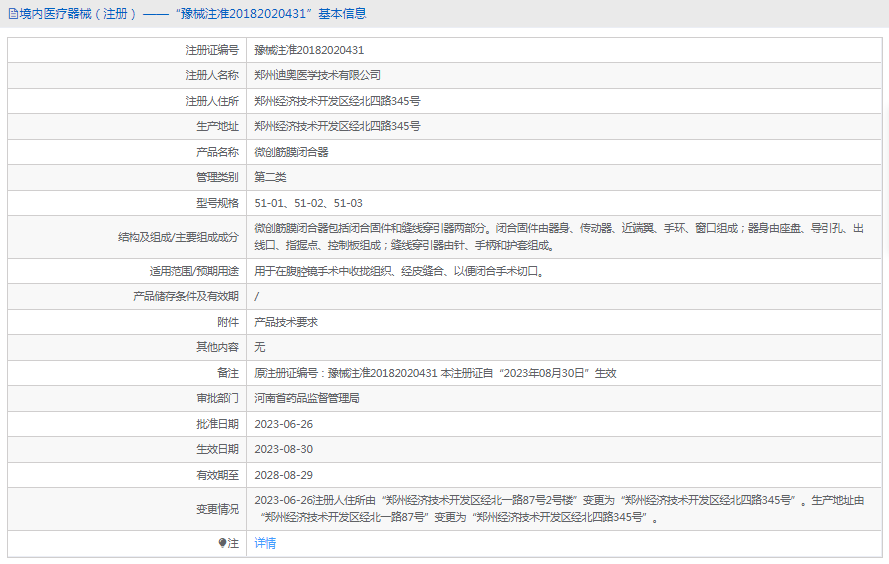The height and width of the screenshot is (564, 889).
Task: Click the 有效期至 row label
Action: pos(217,475)
